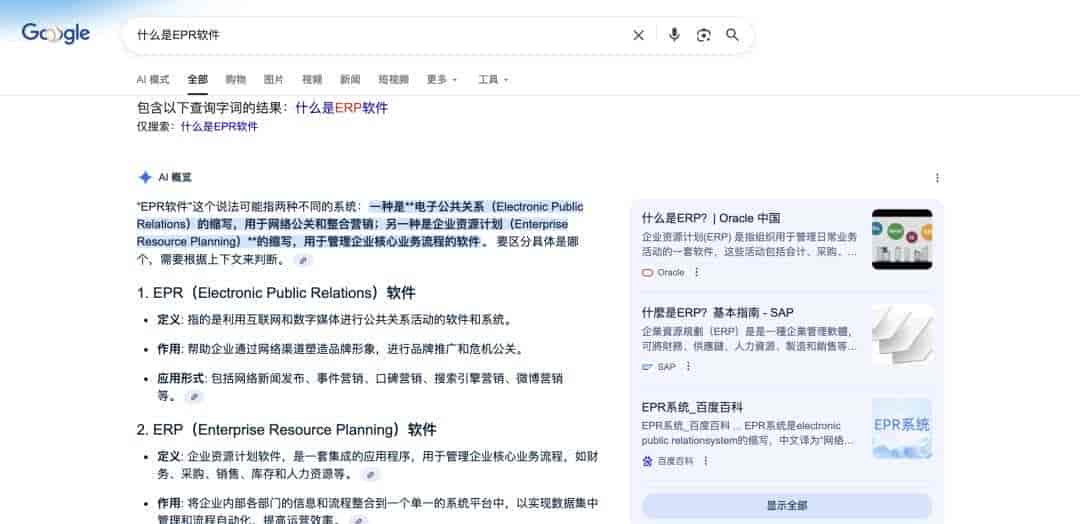The width and height of the screenshot is (1080, 524).
Task: Click the Oracle snippet 企业资源计划(ERP) description
Action: (x=749, y=244)
